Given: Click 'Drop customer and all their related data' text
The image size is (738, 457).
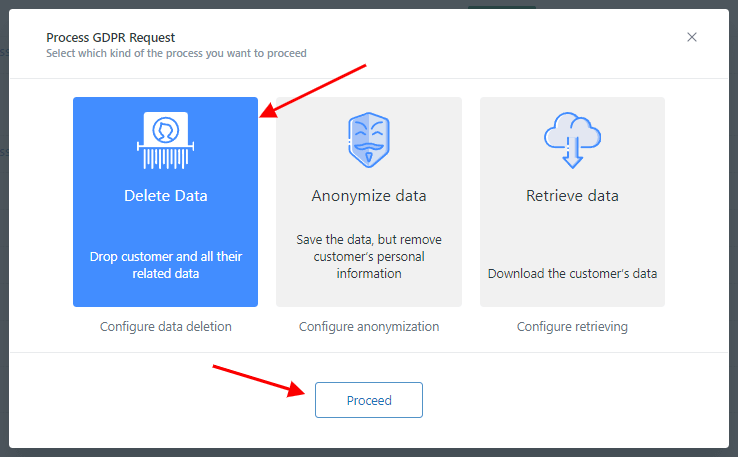Looking at the screenshot, I should point(166,265).
